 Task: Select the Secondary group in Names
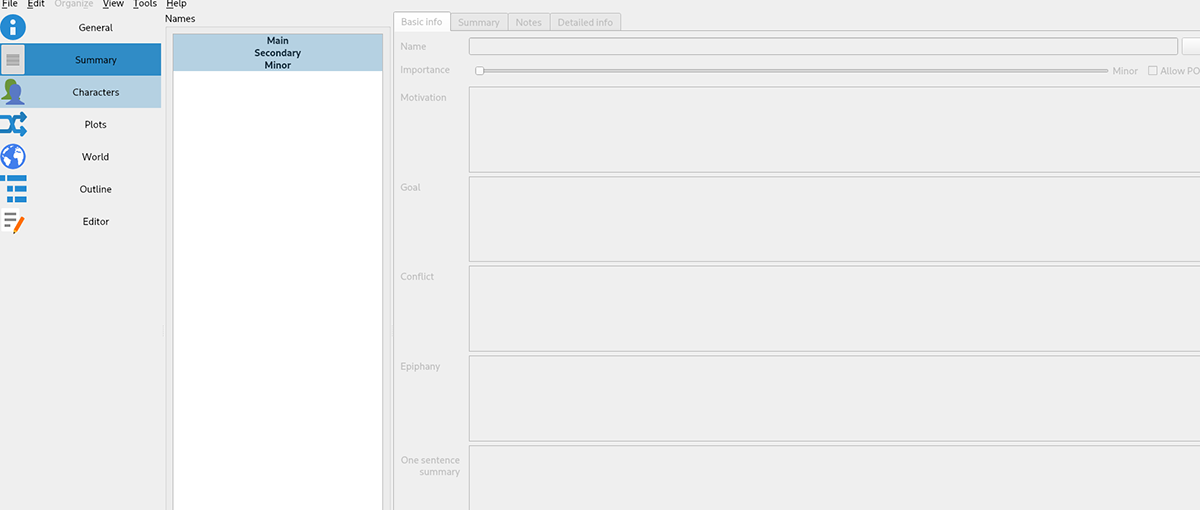(278, 53)
